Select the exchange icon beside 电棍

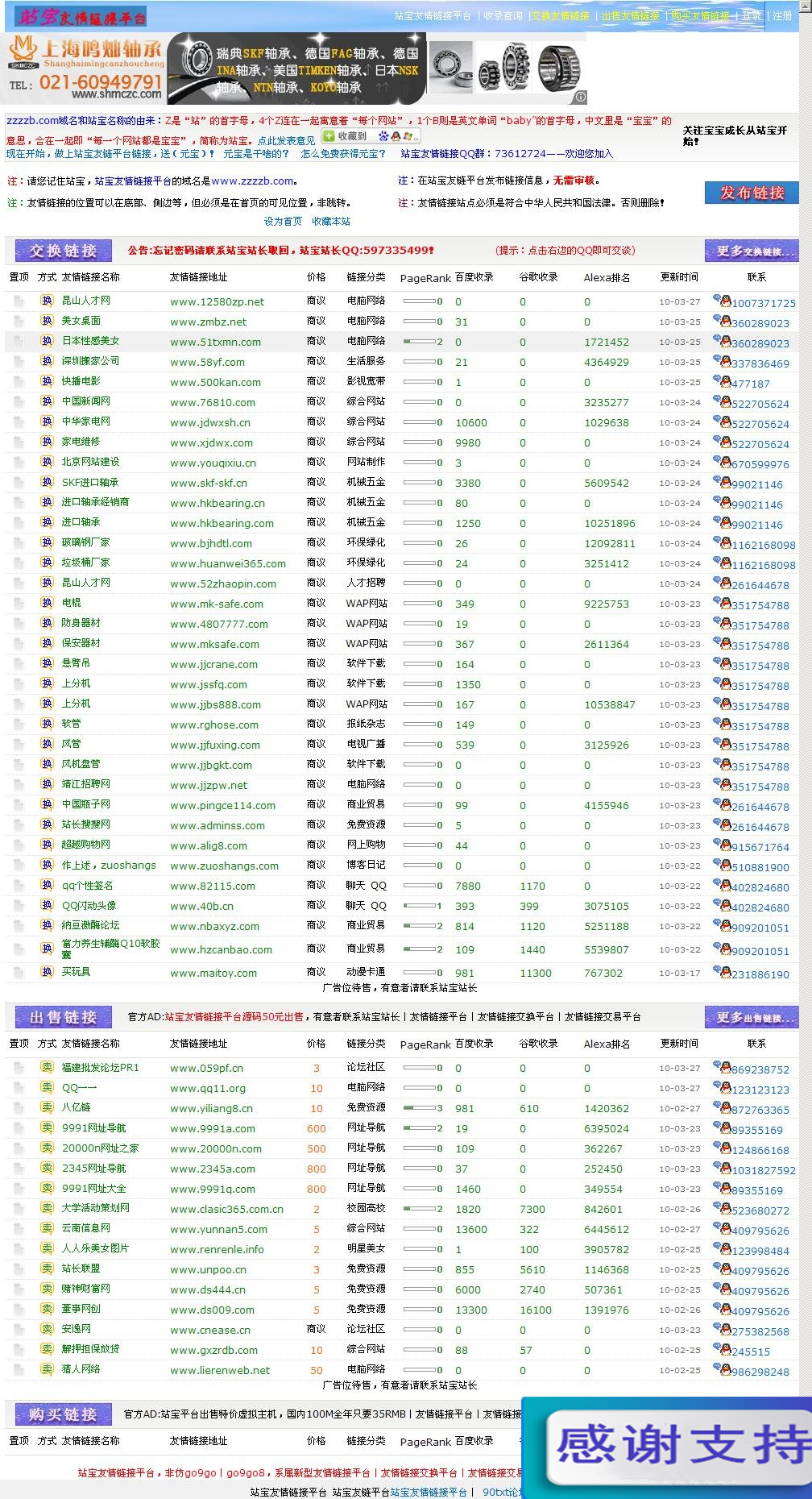pyautogui.click(x=47, y=603)
